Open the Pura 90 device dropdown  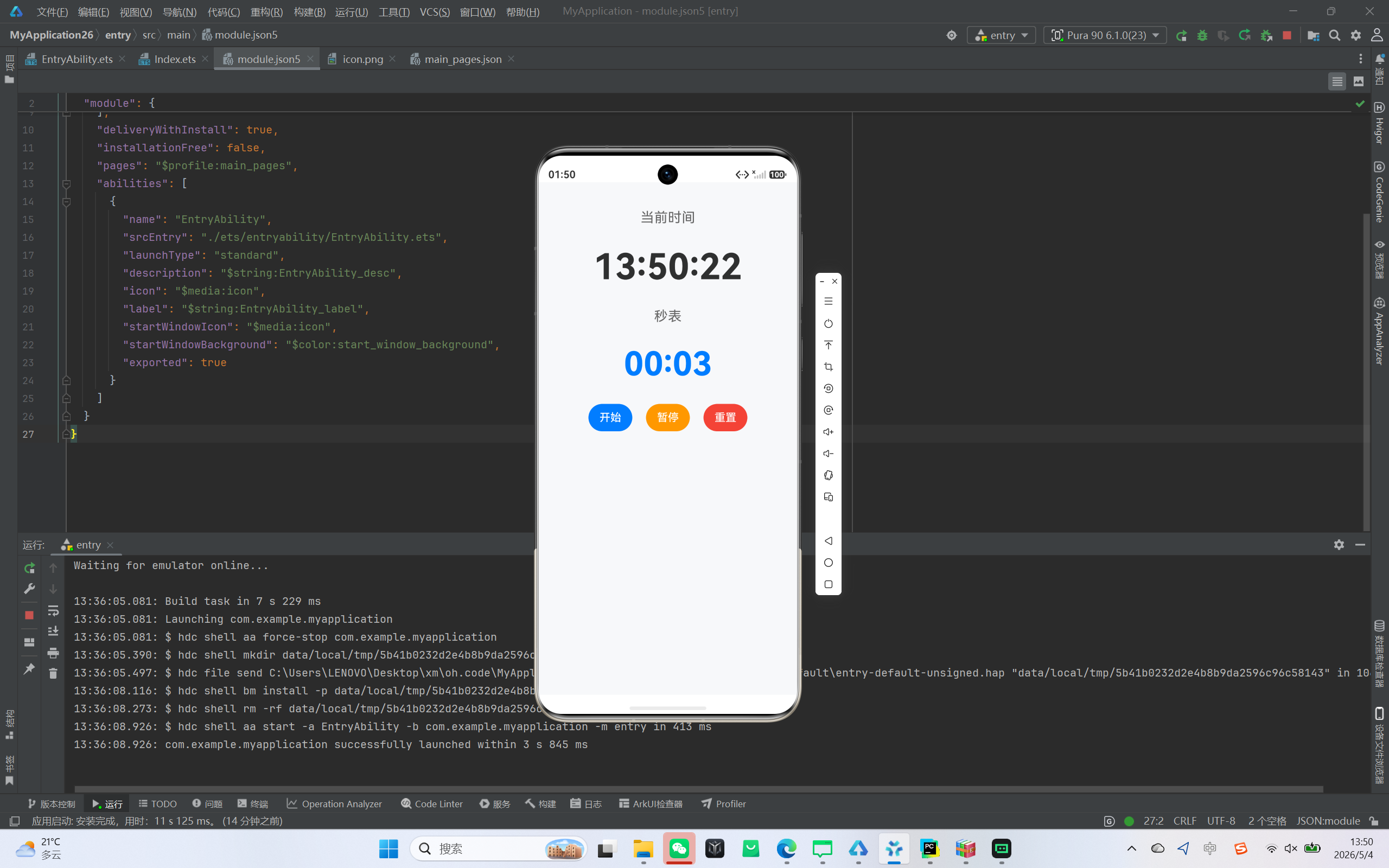pyautogui.click(x=1105, y=36)
